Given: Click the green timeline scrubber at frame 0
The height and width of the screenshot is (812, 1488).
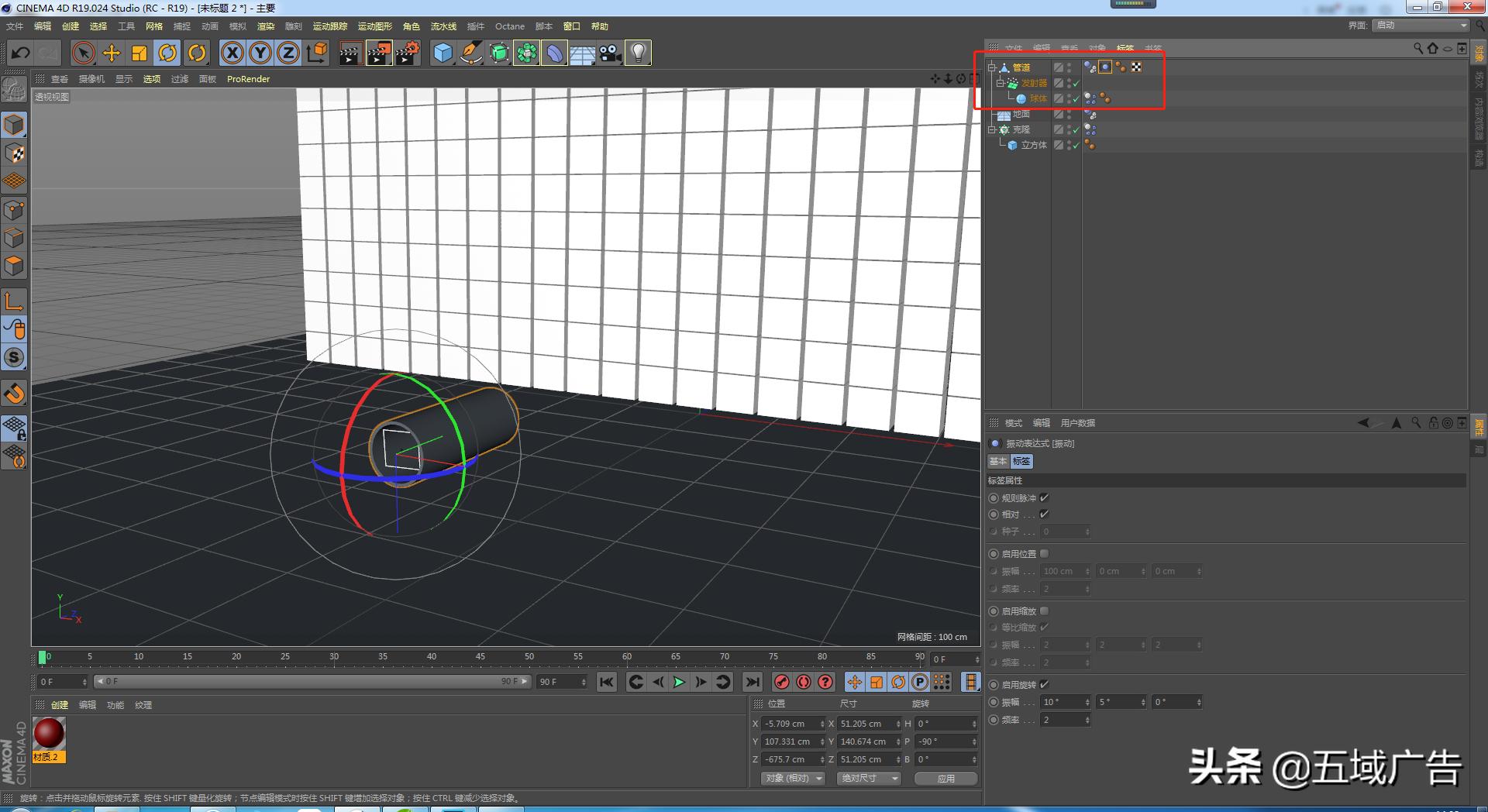Looking at the screenshot, I should 43,656.
